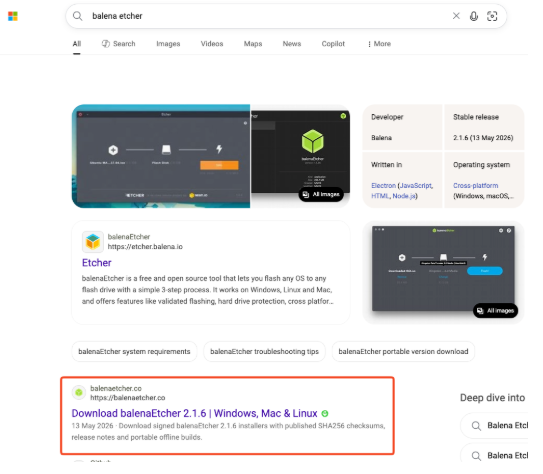
Task: Click the Stable release value 2.1.6
Action: pyautogui.click(x=483, y=138)
